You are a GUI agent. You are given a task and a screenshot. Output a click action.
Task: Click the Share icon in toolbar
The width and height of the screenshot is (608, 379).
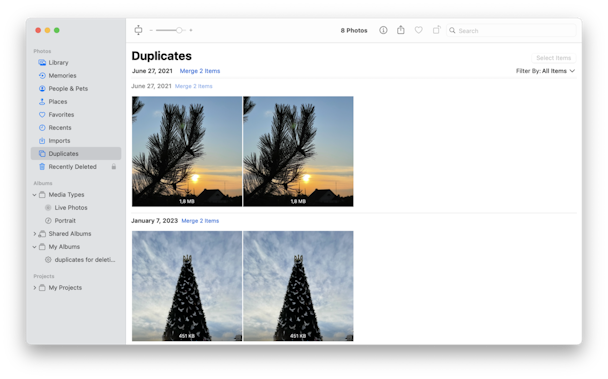click(x=401, y=30)
